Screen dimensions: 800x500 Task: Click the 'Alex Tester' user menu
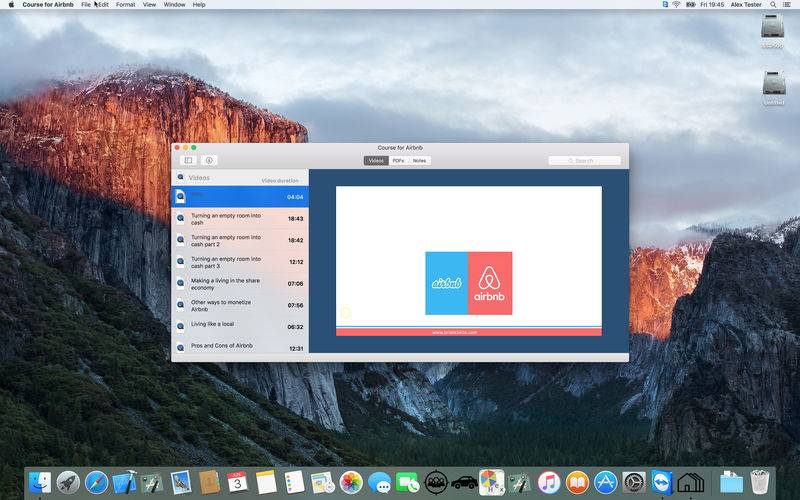point(746,5)
